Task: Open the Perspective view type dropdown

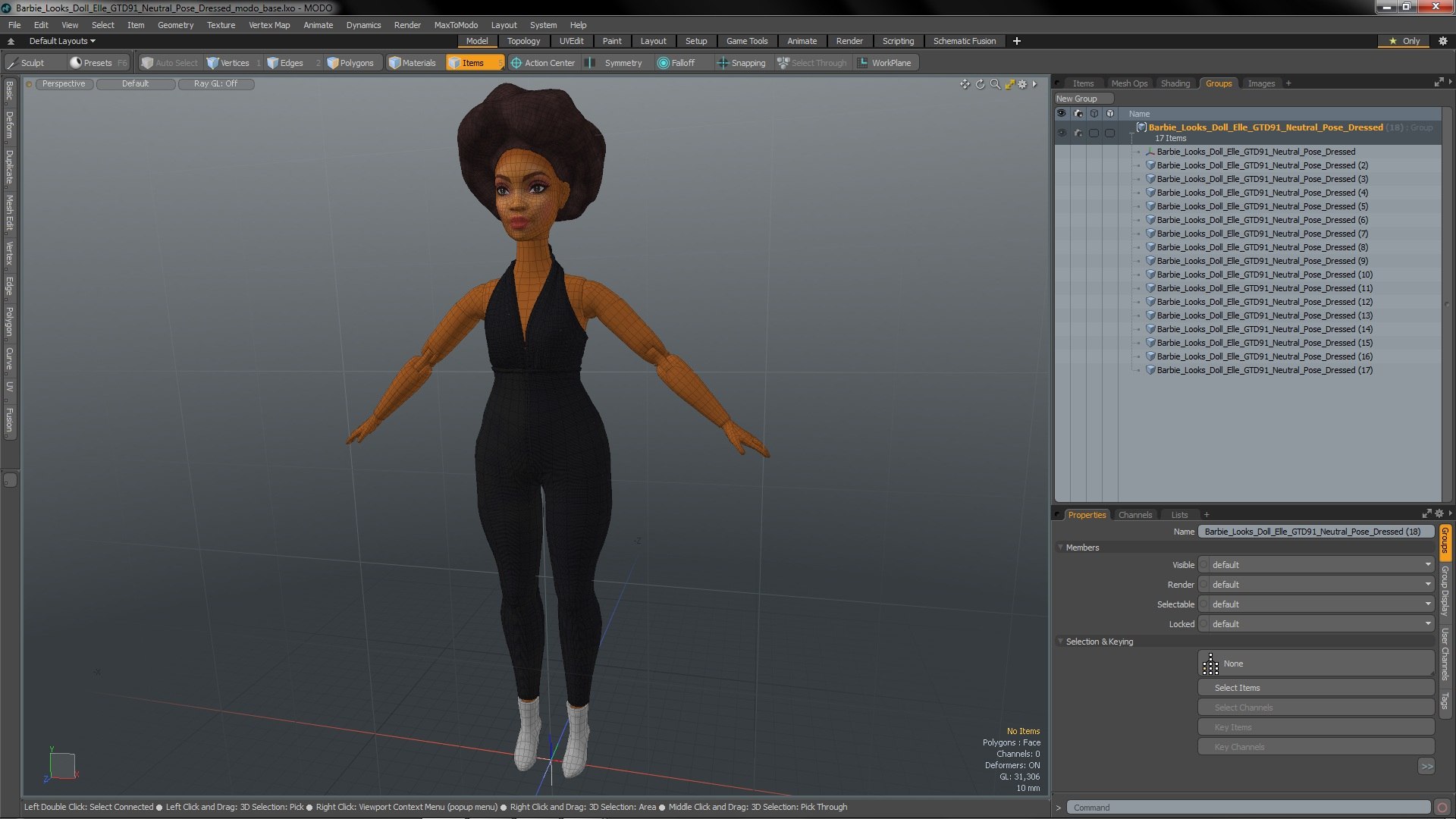Action: coord(64,84)
